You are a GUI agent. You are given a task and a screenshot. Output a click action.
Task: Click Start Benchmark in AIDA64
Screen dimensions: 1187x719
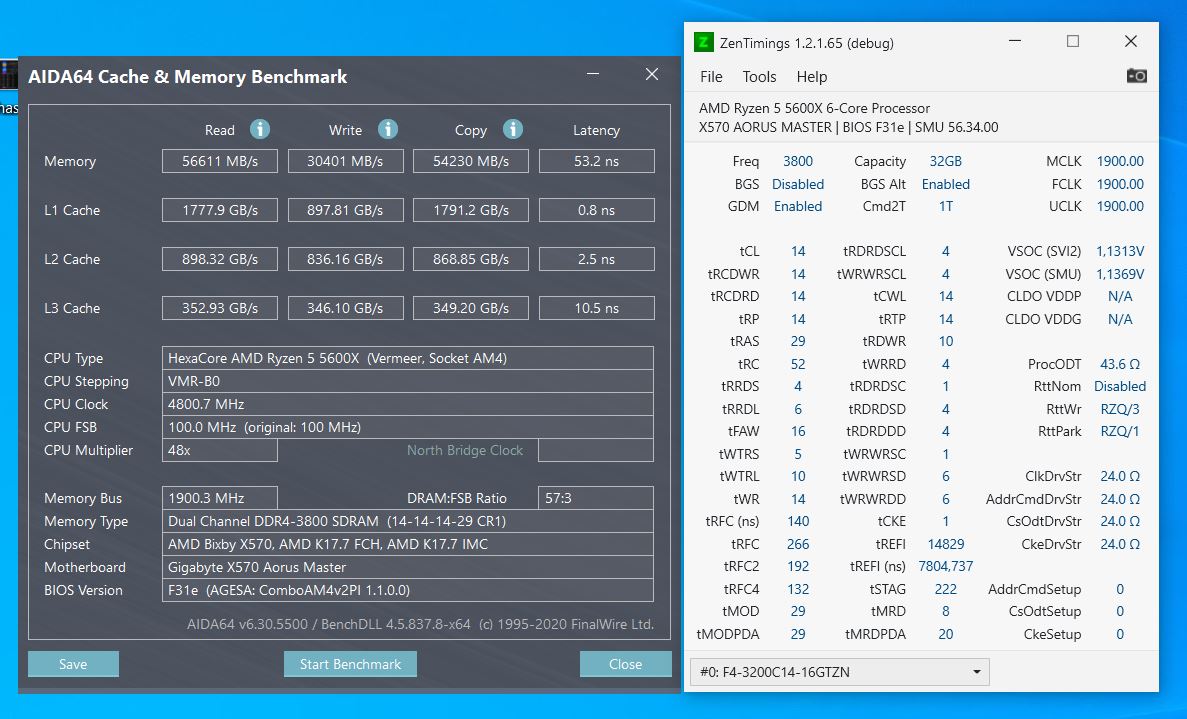coord(350,664)
